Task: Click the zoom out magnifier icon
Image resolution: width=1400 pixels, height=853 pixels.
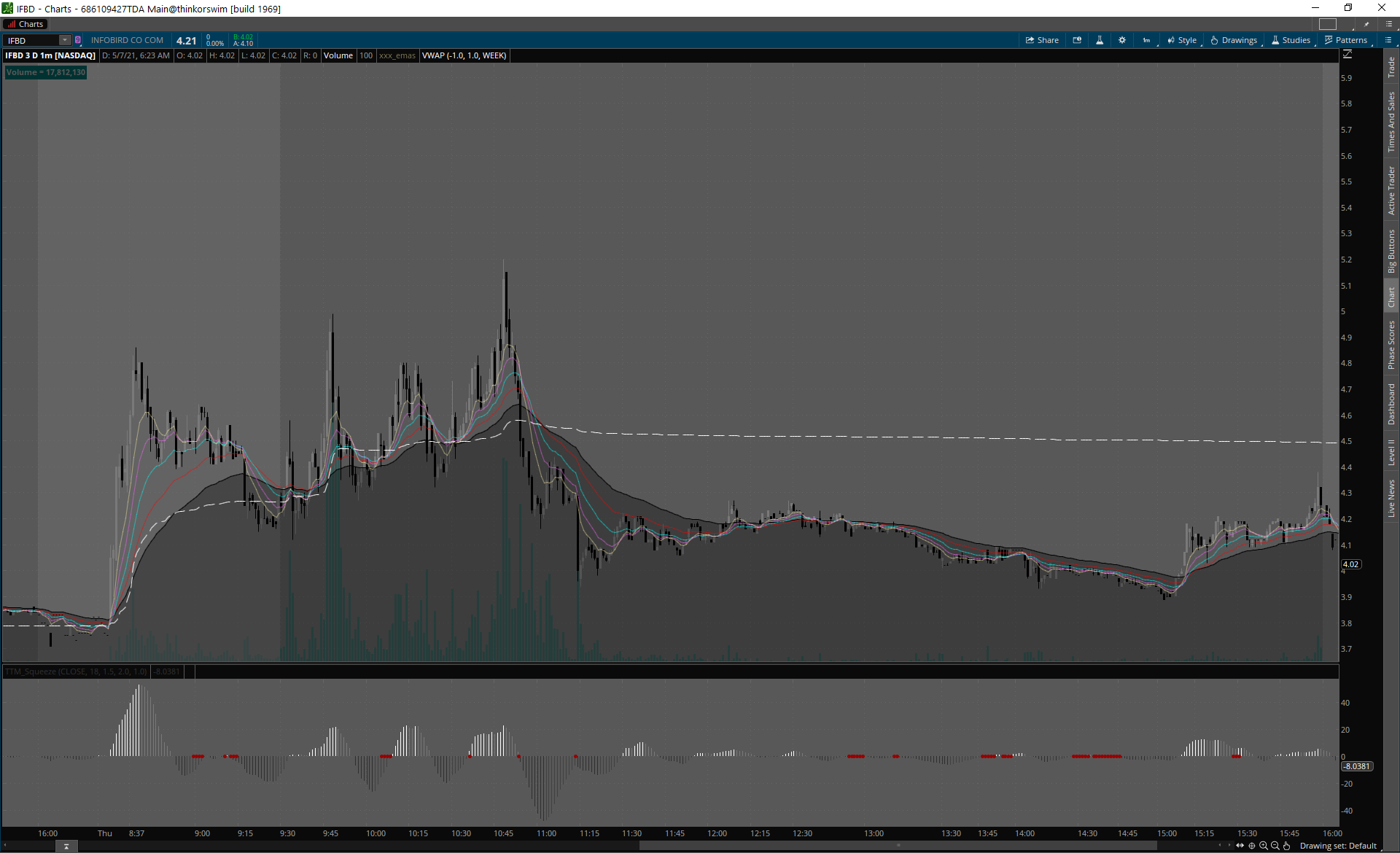Action: point(1275,846)
